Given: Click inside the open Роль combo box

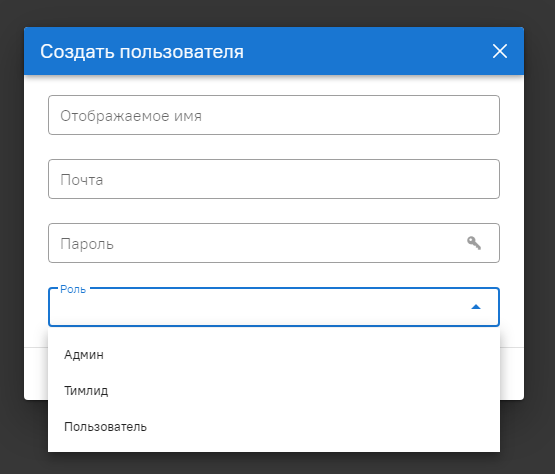Looking at the screenshot, I should coord(274,307).
